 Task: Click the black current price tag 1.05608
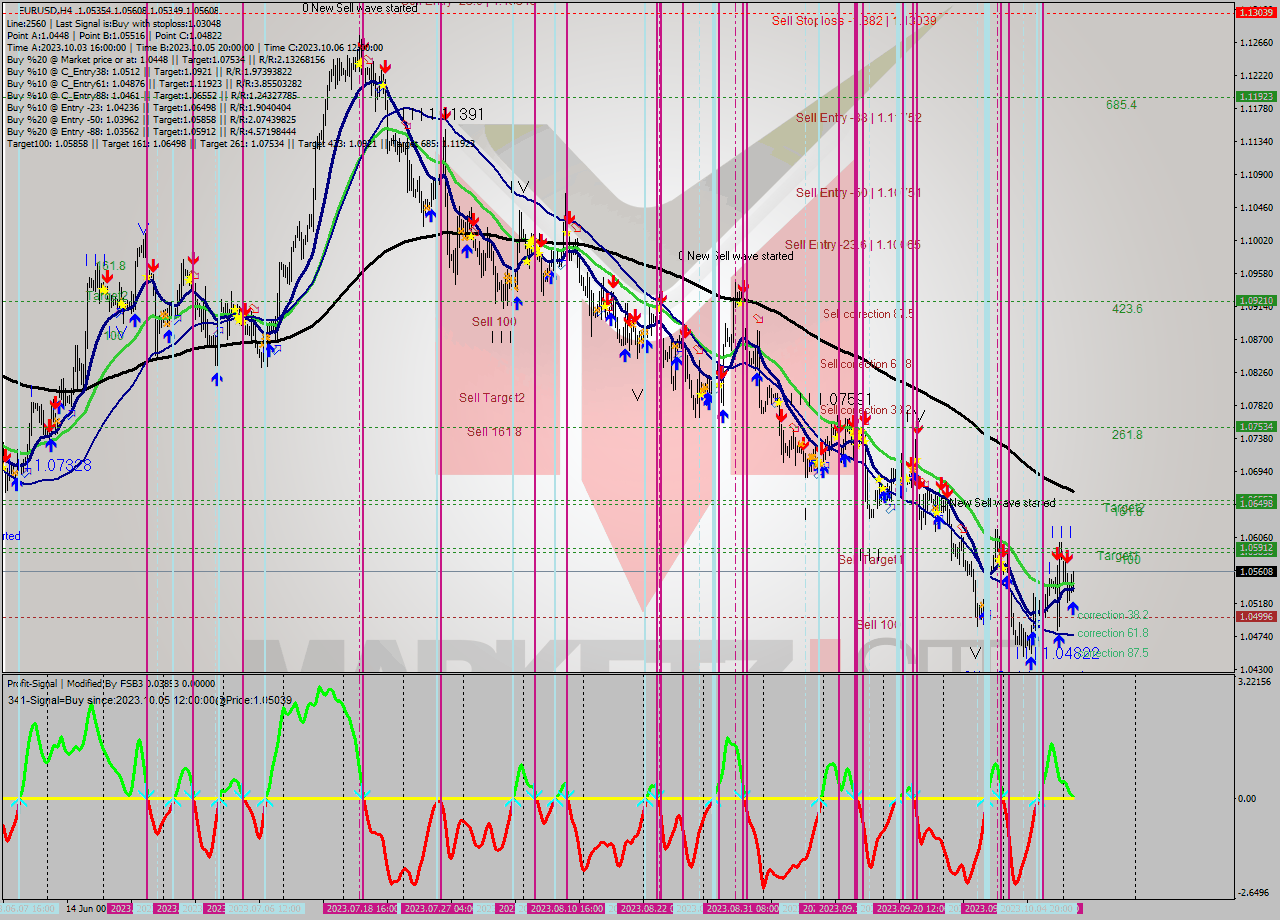coord(1255,572)
